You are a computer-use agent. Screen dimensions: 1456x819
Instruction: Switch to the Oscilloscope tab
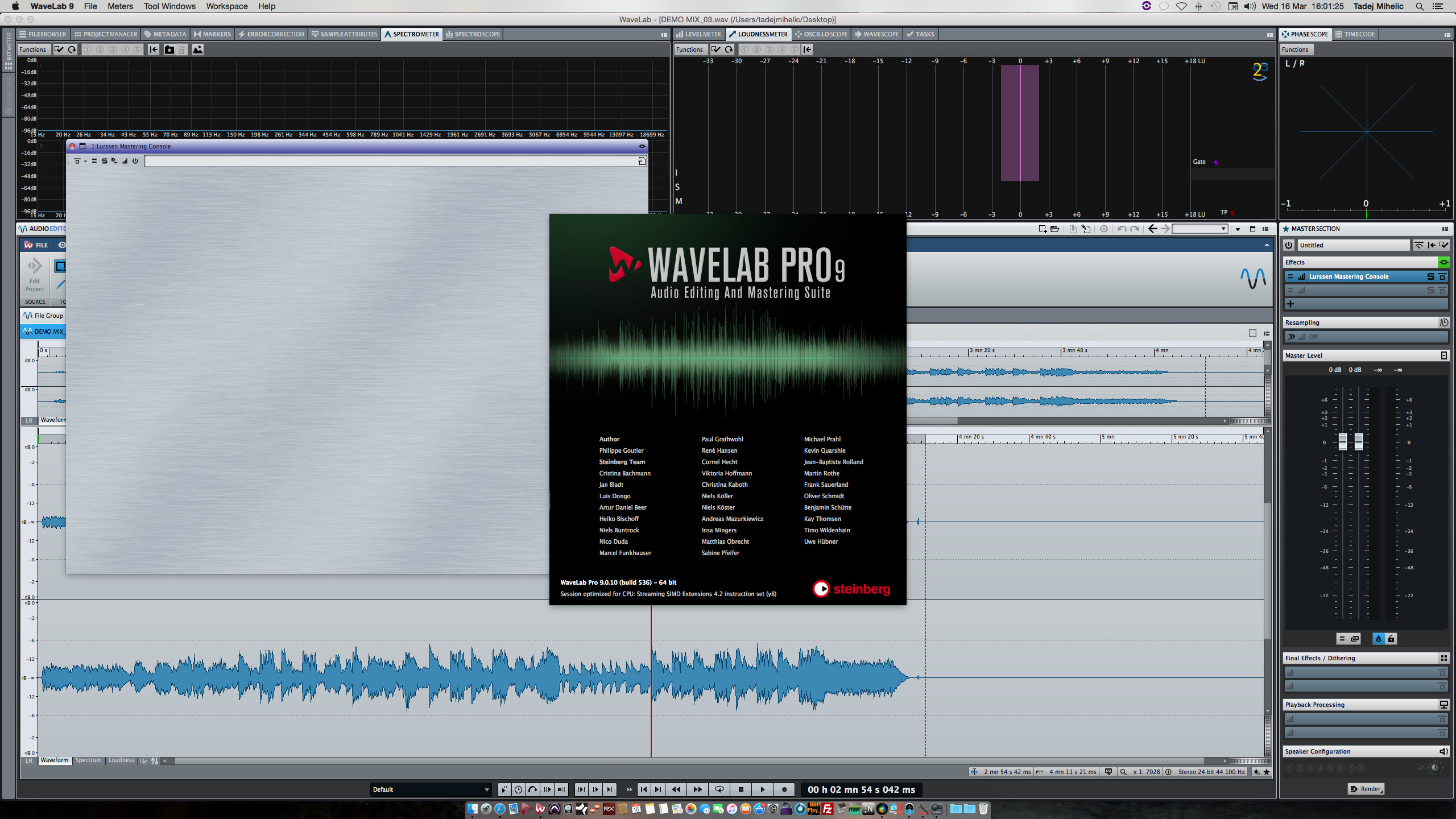tap(821, 34)
